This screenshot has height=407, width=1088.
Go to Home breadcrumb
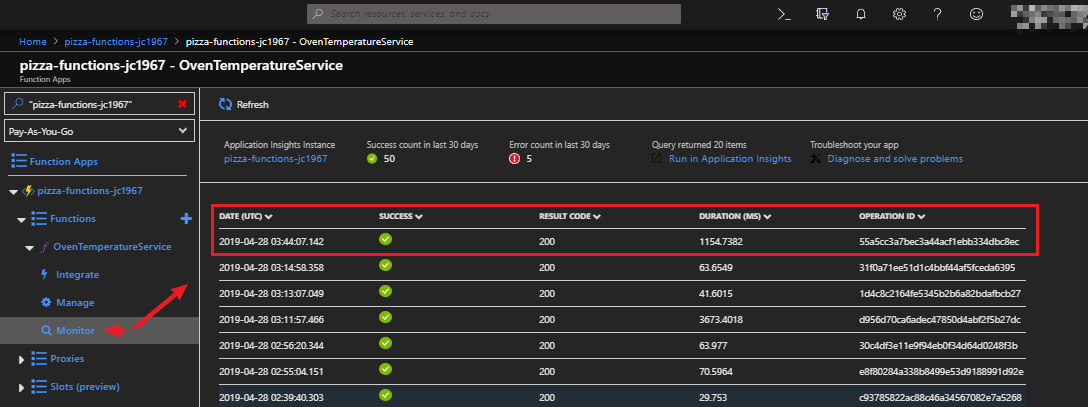pos(33,42)
